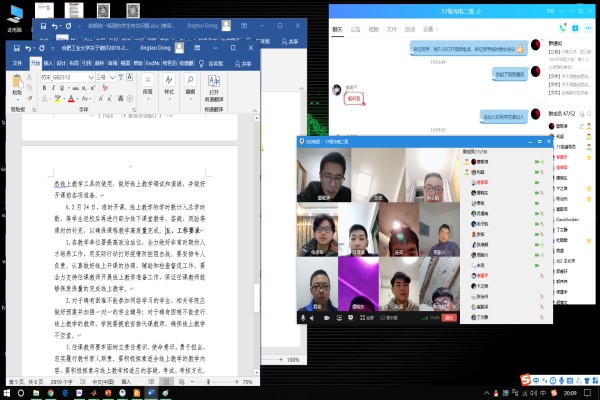Expand the font color dropdown arrow
600x400 pixels.
click(77, 99)
